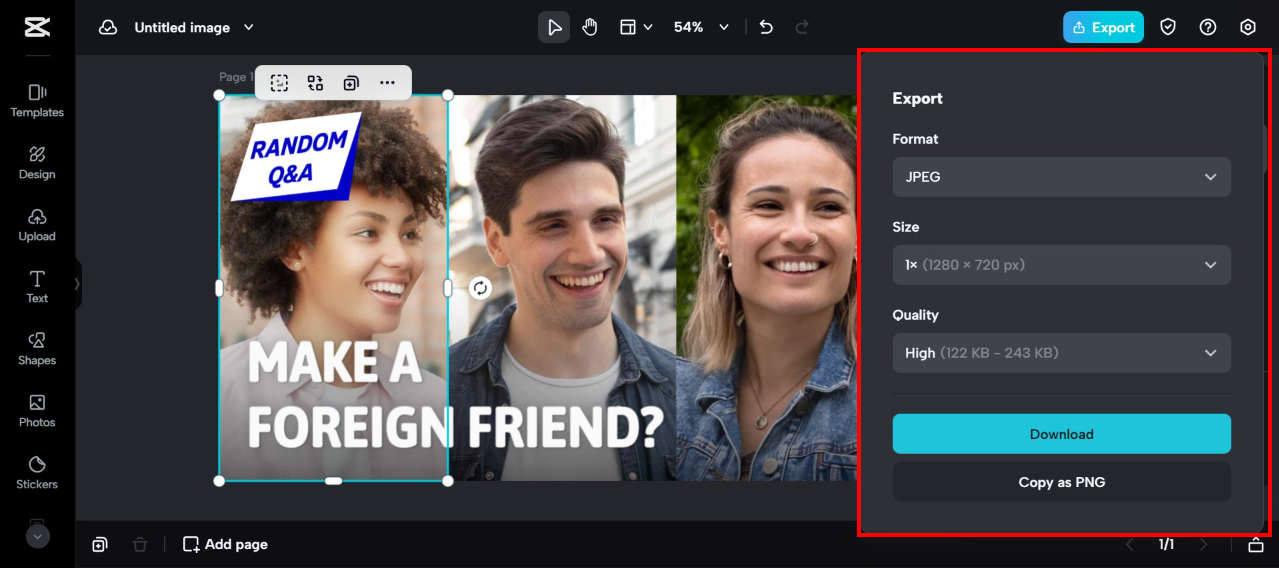The image size is (1279, 568).
Task: Click the Download button
Action: tap(1061, 434)
